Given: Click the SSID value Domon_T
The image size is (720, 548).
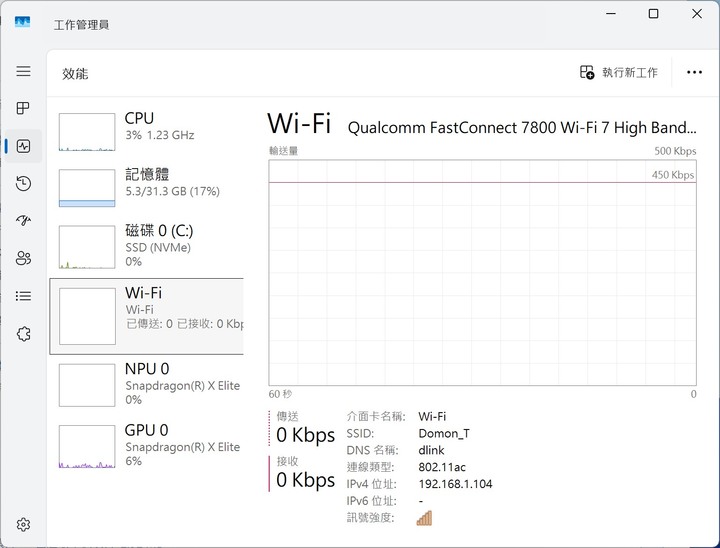Looking at the screenshot, I should pyautogui.click(x=444, y=434).
